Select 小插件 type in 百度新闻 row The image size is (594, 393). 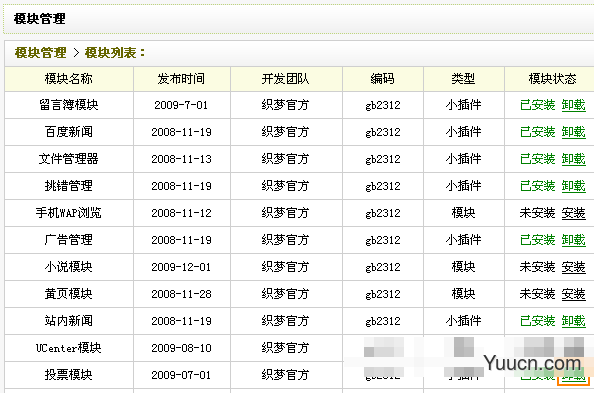click(x=463, y=132)
